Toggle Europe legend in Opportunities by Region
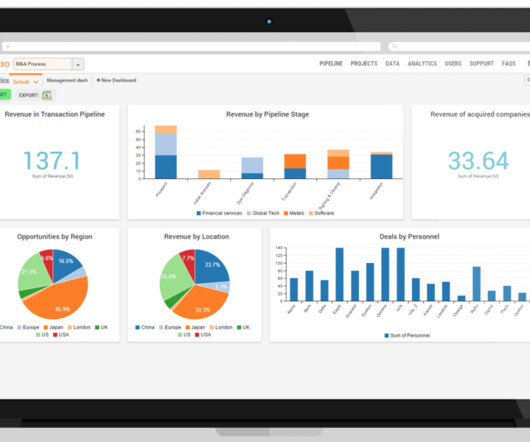530x442 pixels. (x=28, y=327)
